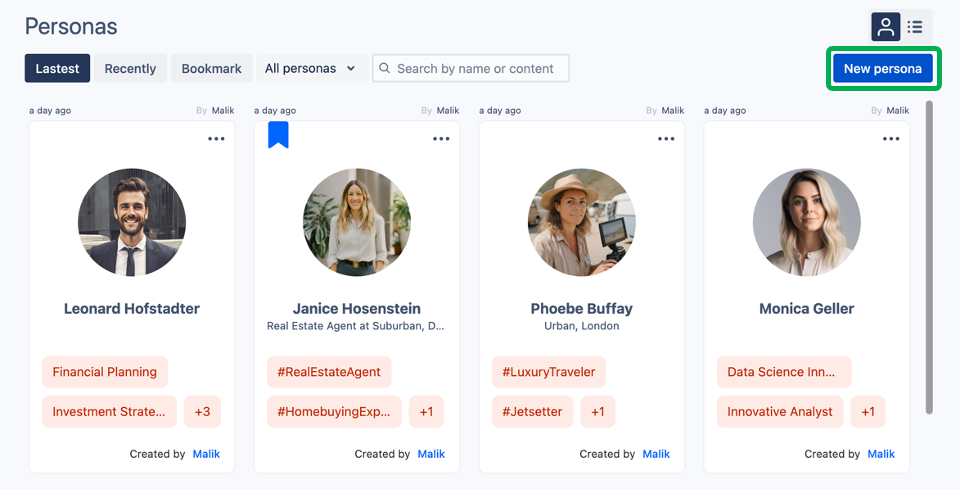Open more options on Phoebe Buffay card
Image resolution: width=960 pixels, height=489 pixels.
point(666,139)
